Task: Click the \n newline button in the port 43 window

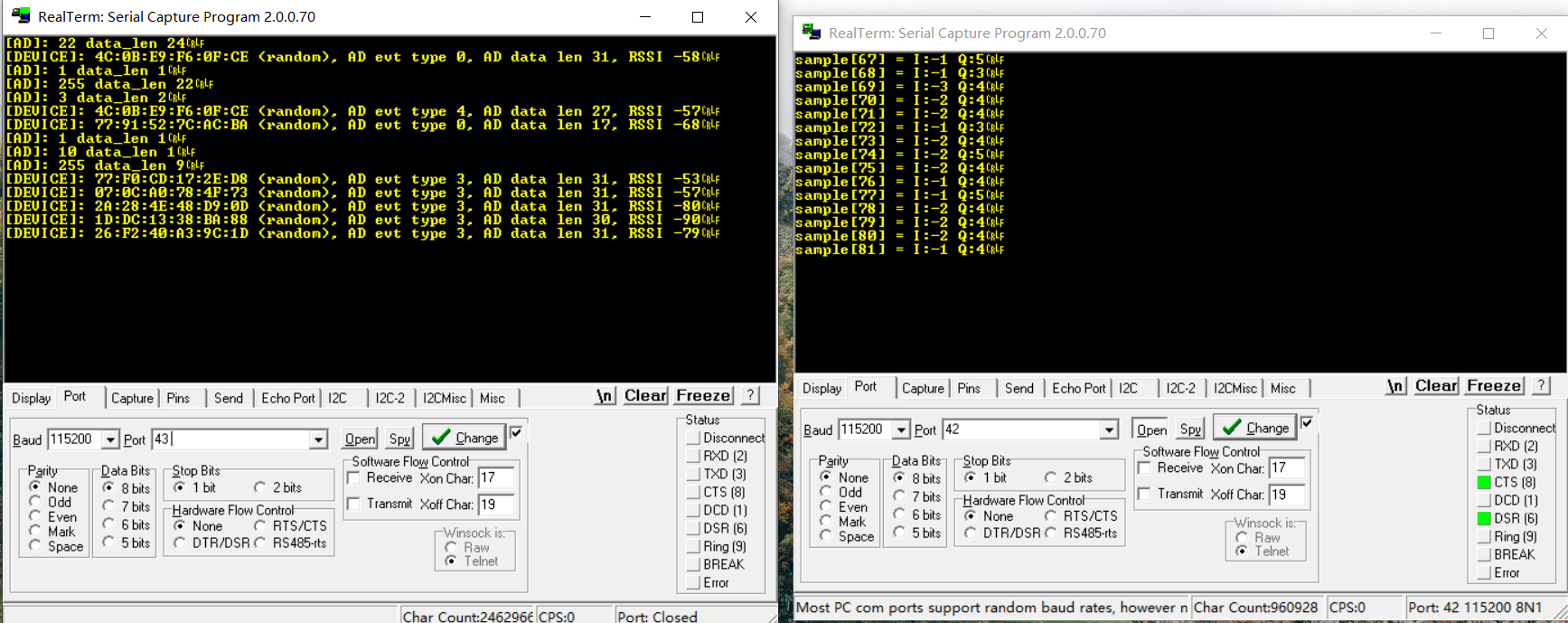Action: point(605,396)
